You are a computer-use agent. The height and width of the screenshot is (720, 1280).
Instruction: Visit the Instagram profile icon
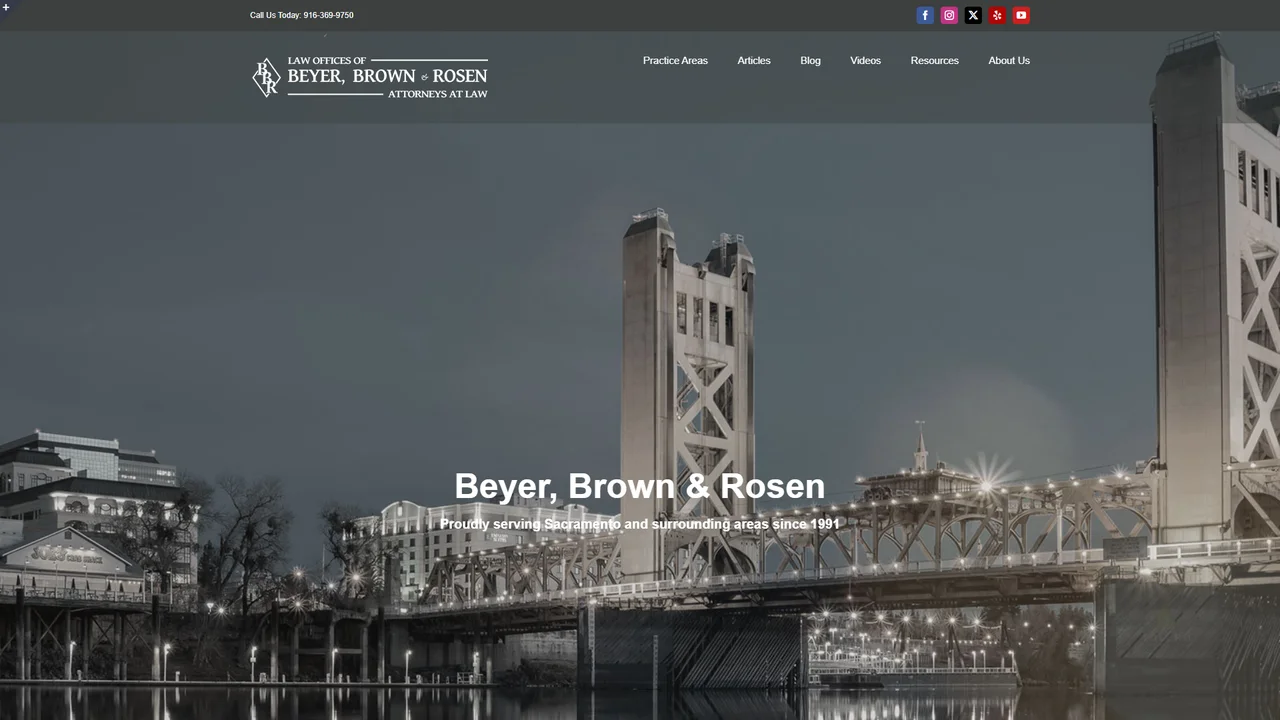pos(949,15)
